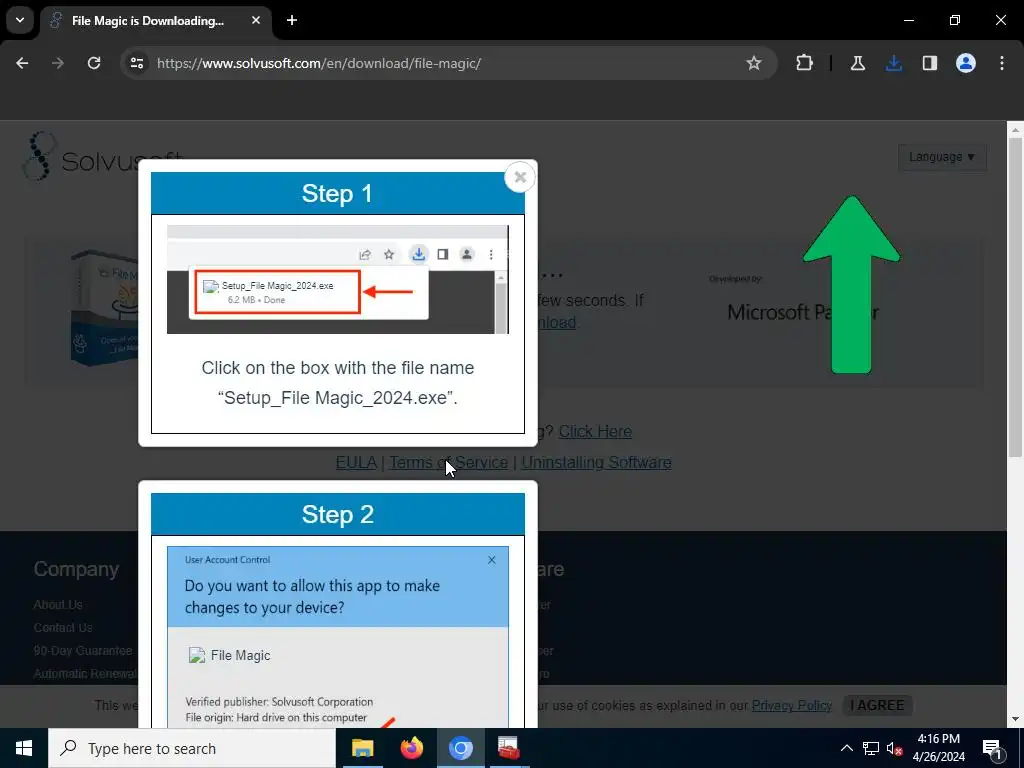Open the network icon in system tray

tap(871, 748)
